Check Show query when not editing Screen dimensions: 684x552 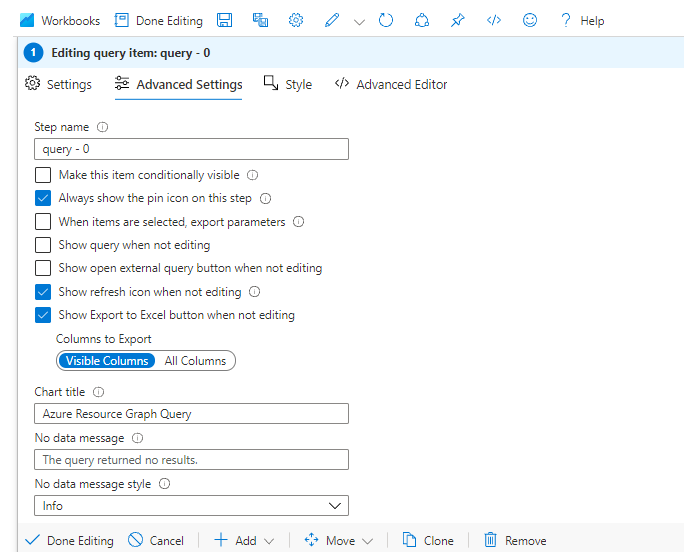(x=43, y=245)
